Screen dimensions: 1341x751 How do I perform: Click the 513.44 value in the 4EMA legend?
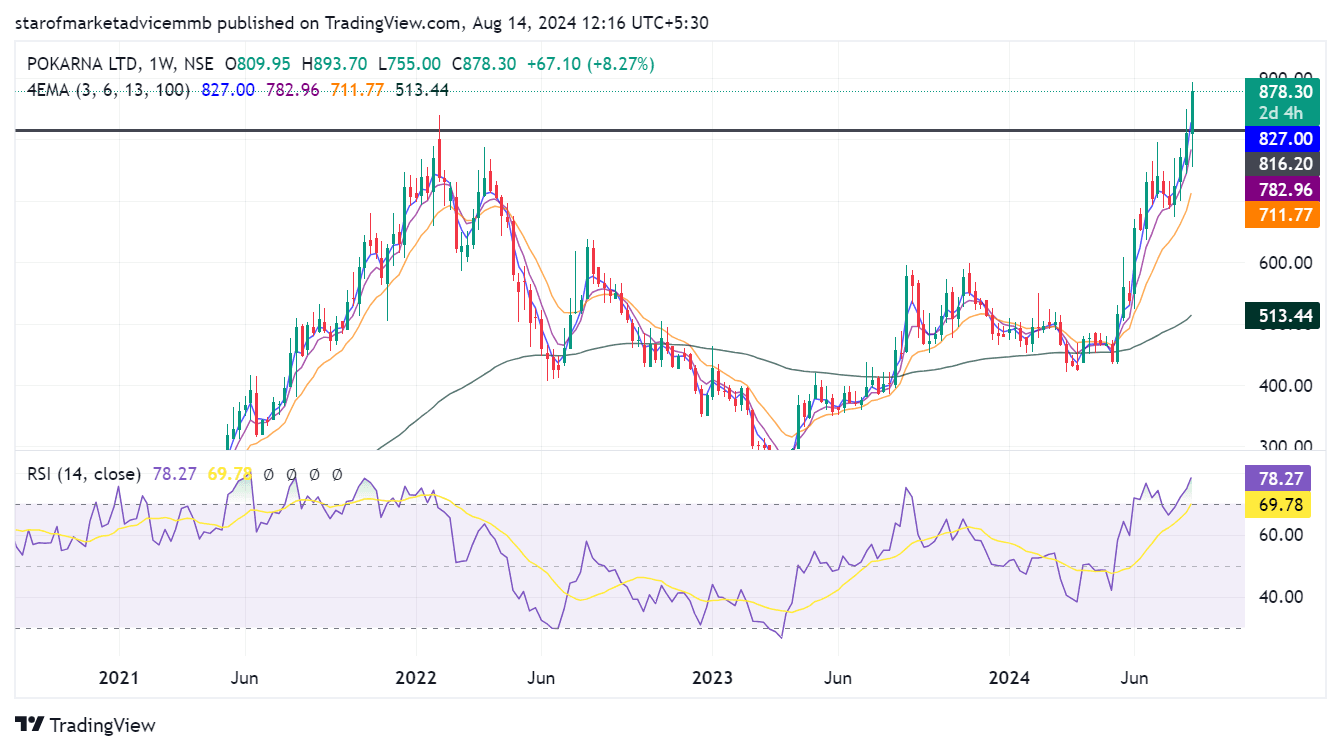point(422,90)
